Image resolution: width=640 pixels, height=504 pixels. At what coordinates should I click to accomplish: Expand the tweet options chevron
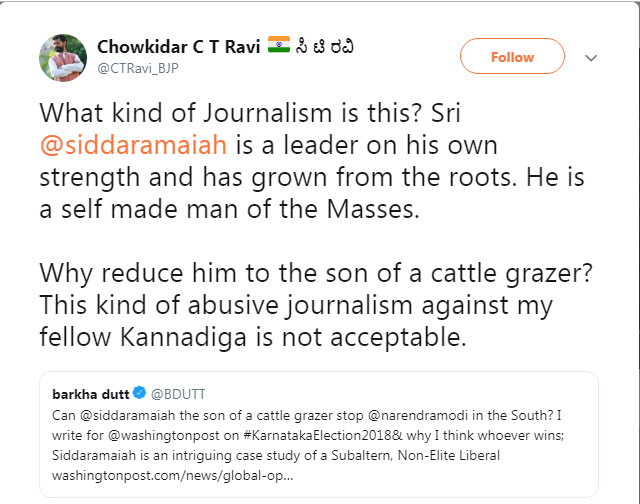[x=591, y=58]
